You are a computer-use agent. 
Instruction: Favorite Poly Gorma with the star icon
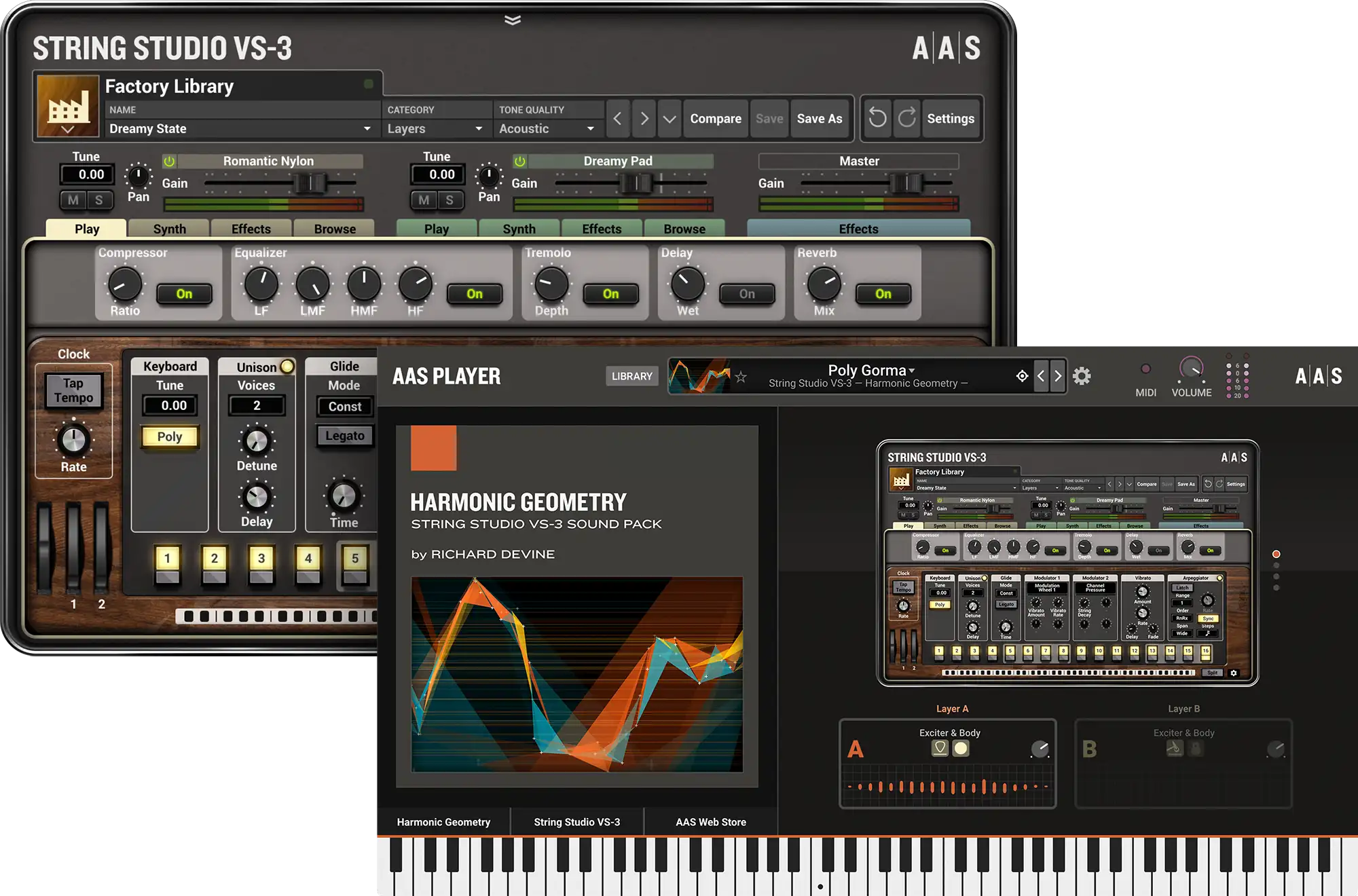[741, 377]
